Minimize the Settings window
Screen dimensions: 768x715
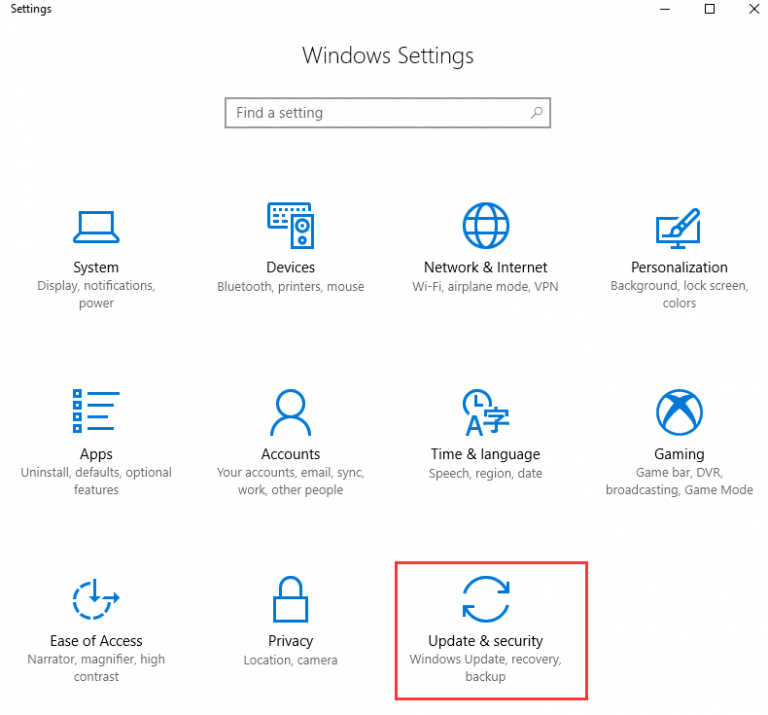tap(665, 9)
